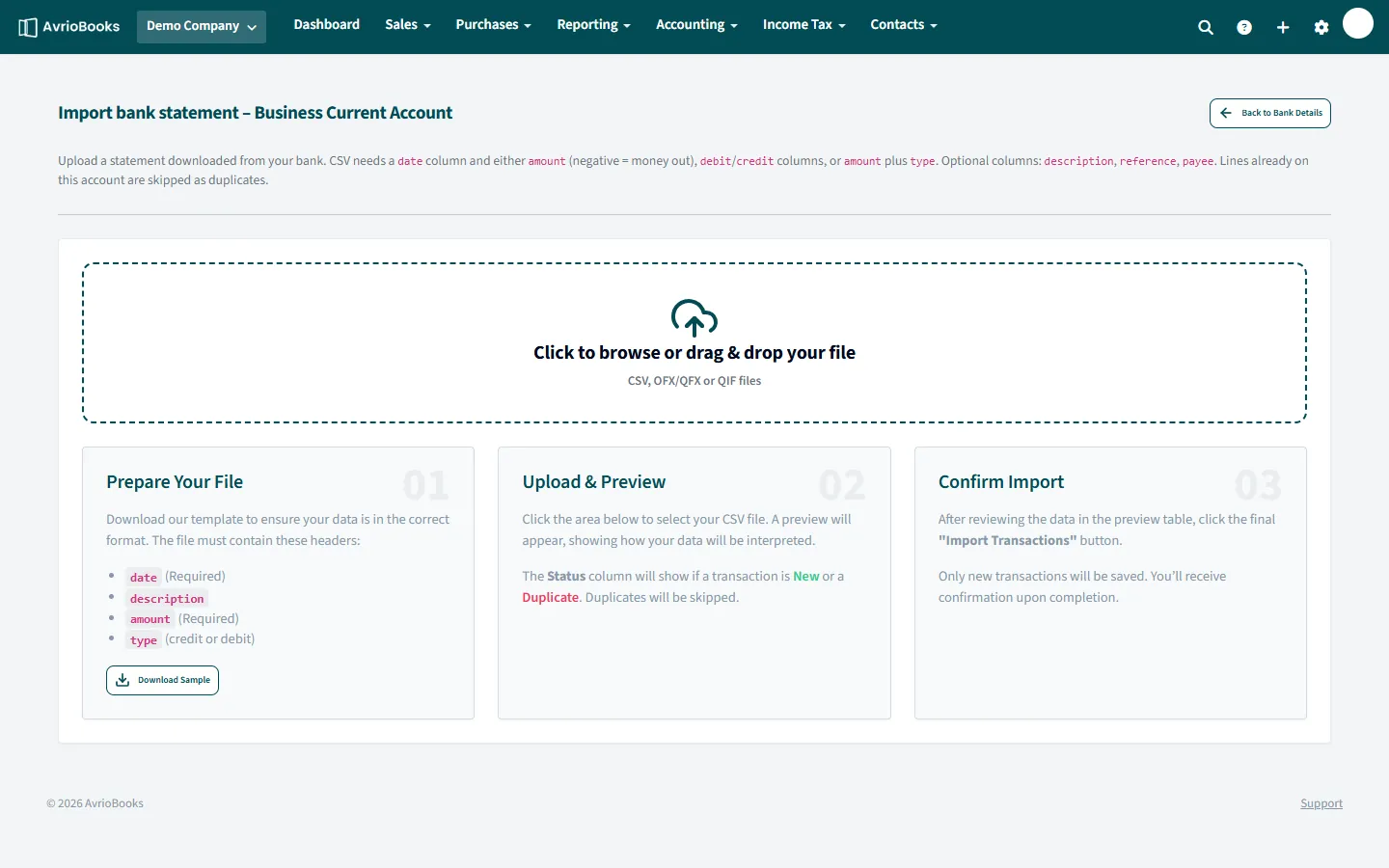Click the bold '"Import Transactions"' text

pos(1007,541)
